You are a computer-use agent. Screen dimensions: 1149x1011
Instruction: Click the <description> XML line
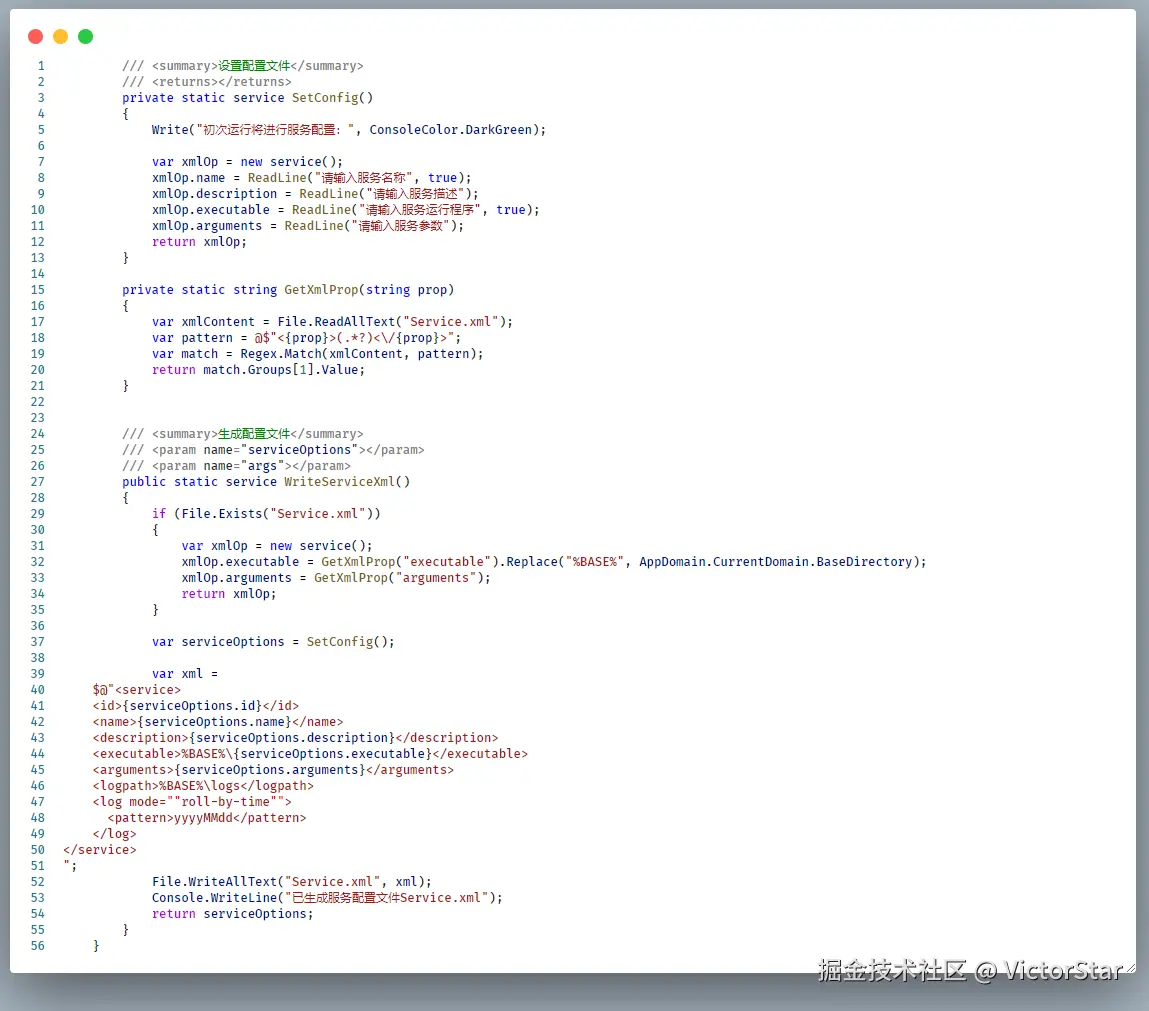[295, 738]
